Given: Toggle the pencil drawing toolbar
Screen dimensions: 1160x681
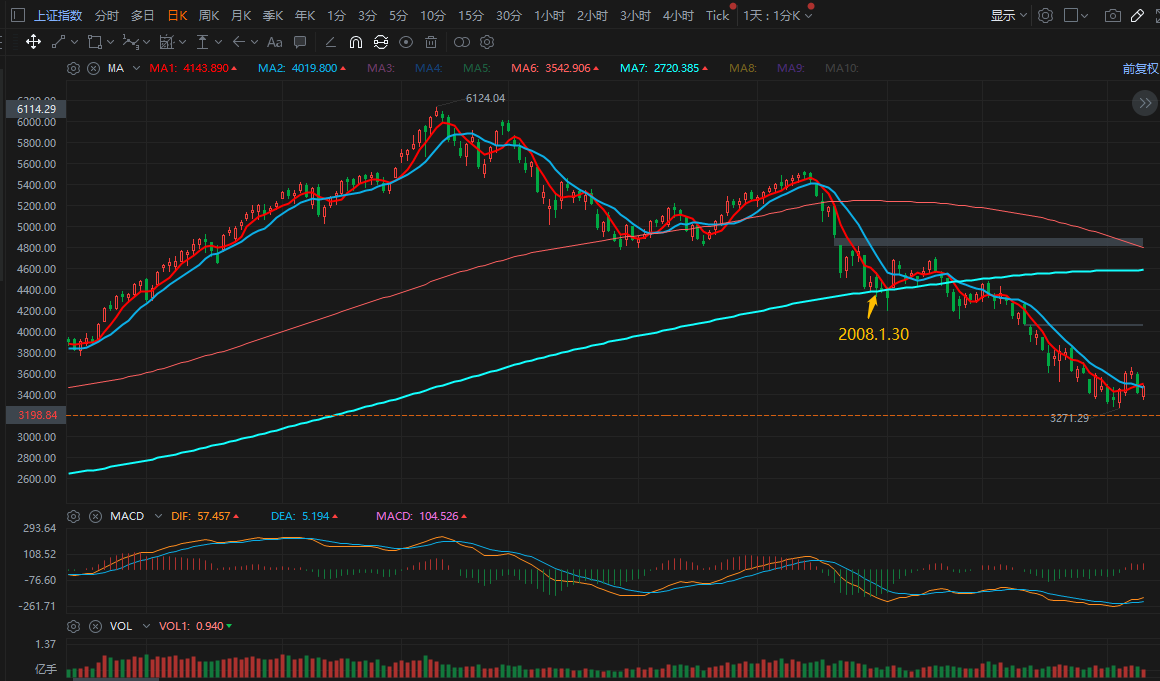Looking at the screenshot, I should pyautogui.click(x=1137, y=15).
